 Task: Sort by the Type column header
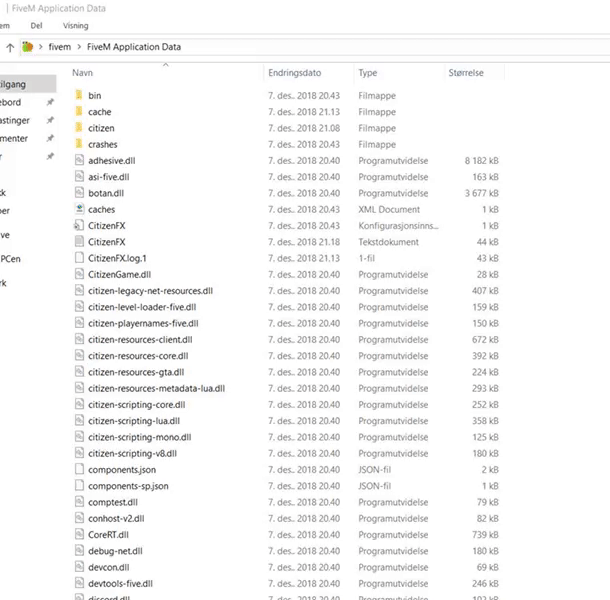pos(368,73)
